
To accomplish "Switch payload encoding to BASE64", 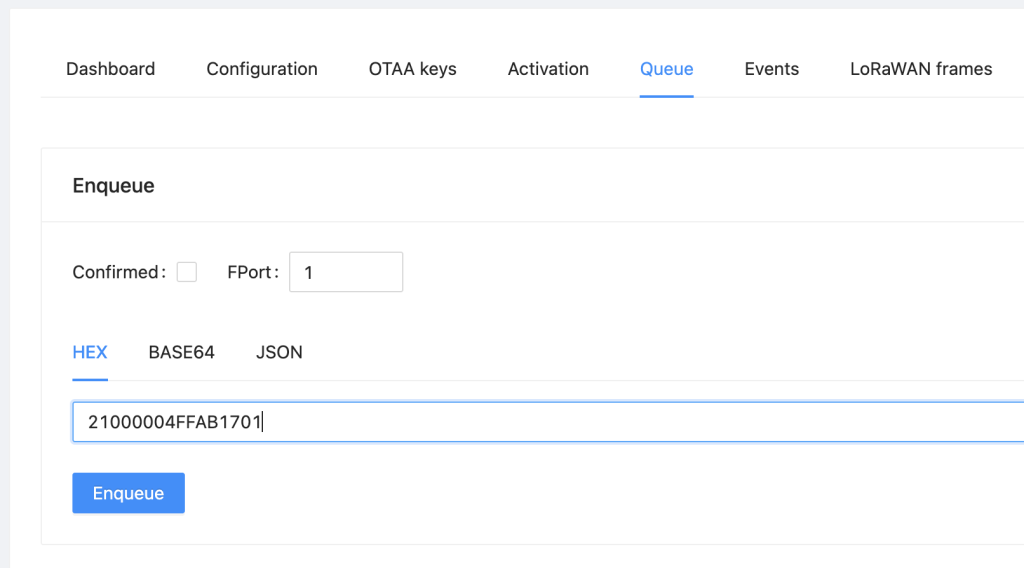I will [x=182, y=353].
